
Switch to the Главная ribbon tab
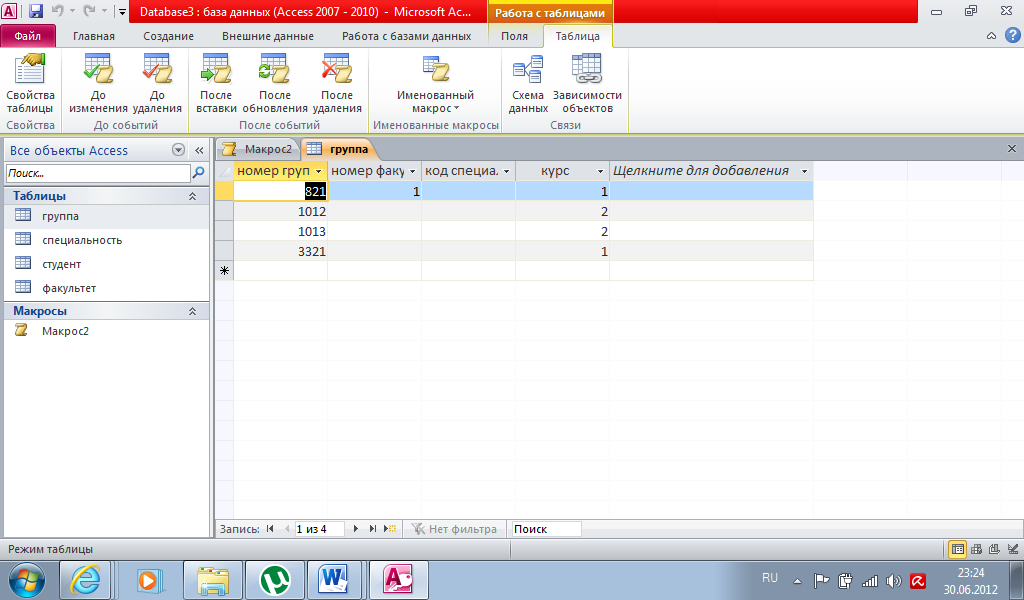tap(93, 36)
